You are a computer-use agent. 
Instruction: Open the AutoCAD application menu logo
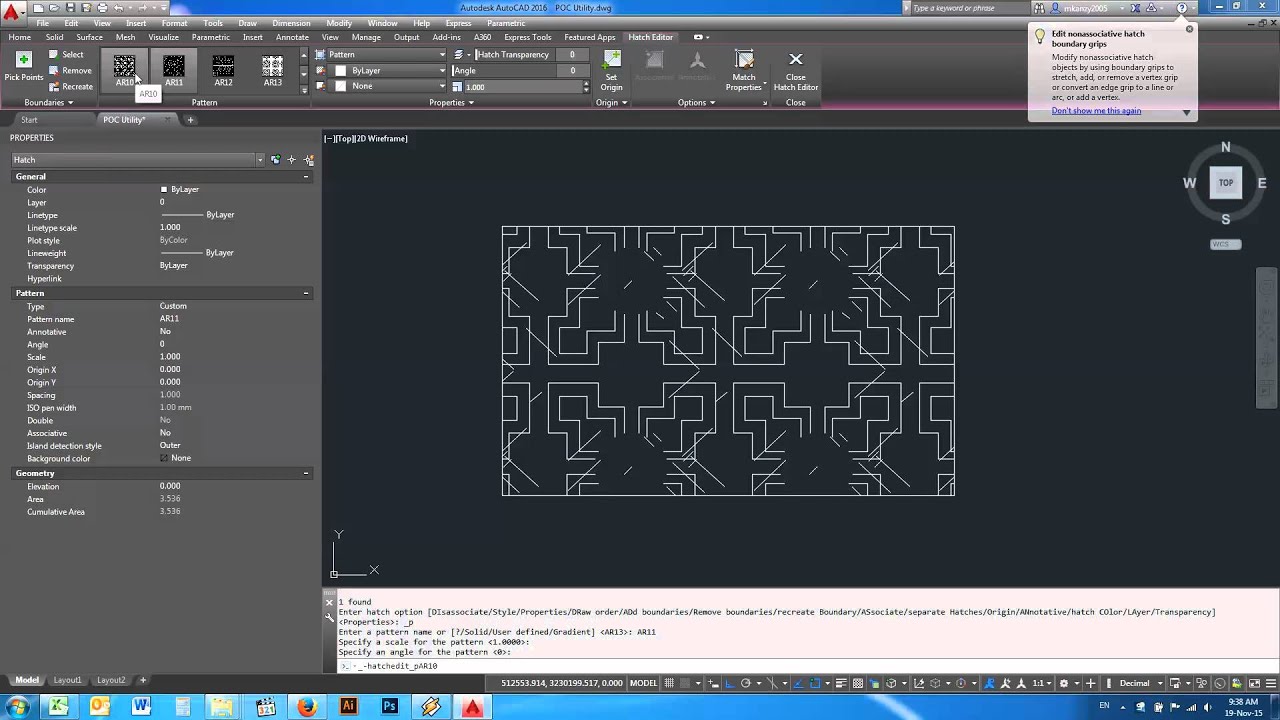click(x=13, y=12)
